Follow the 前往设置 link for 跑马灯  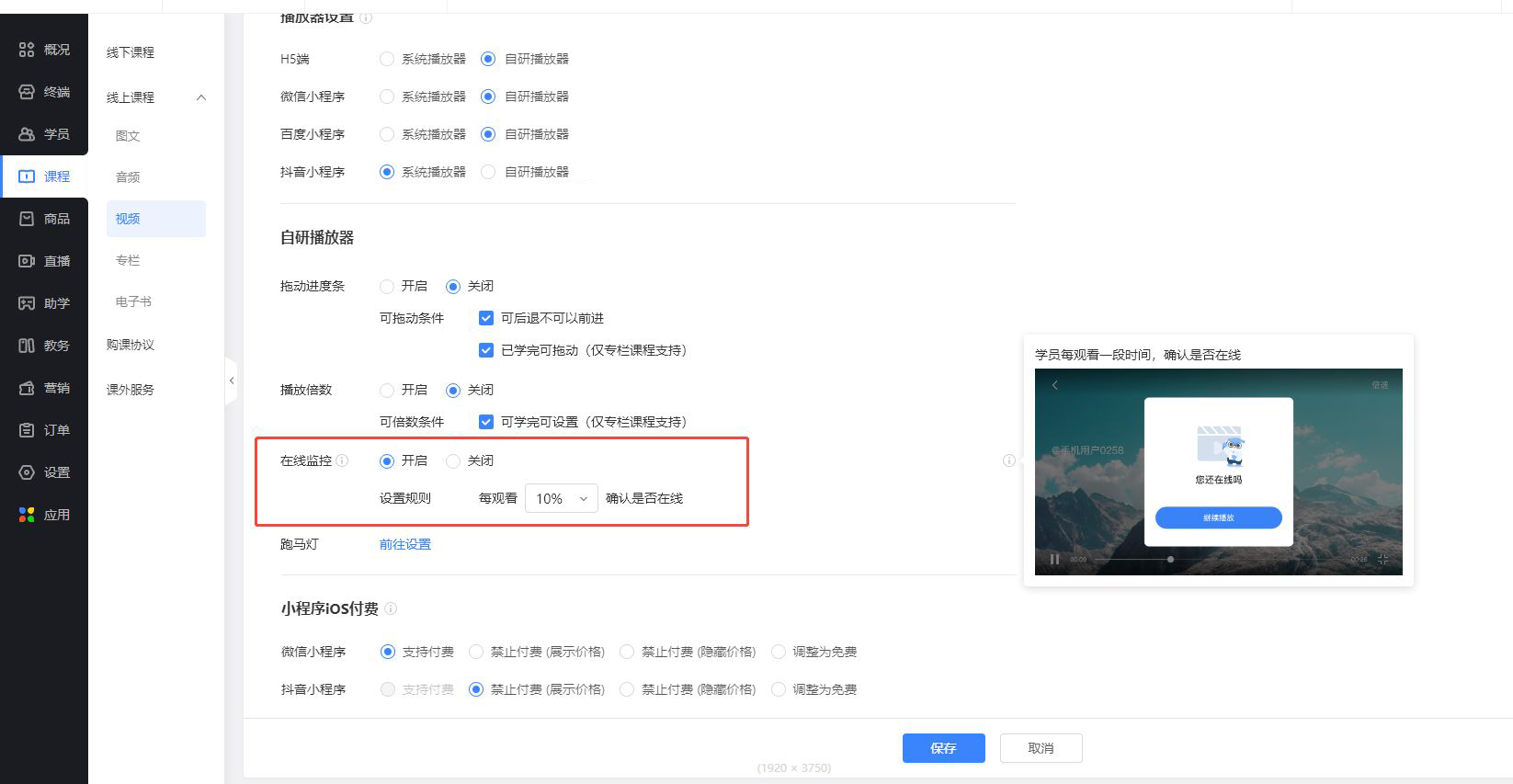click(405, 544)
